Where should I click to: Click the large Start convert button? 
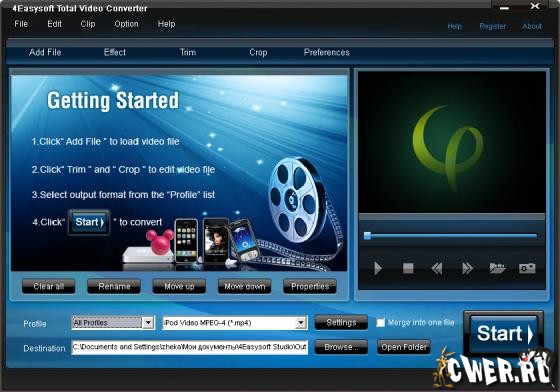pos(504,333)
